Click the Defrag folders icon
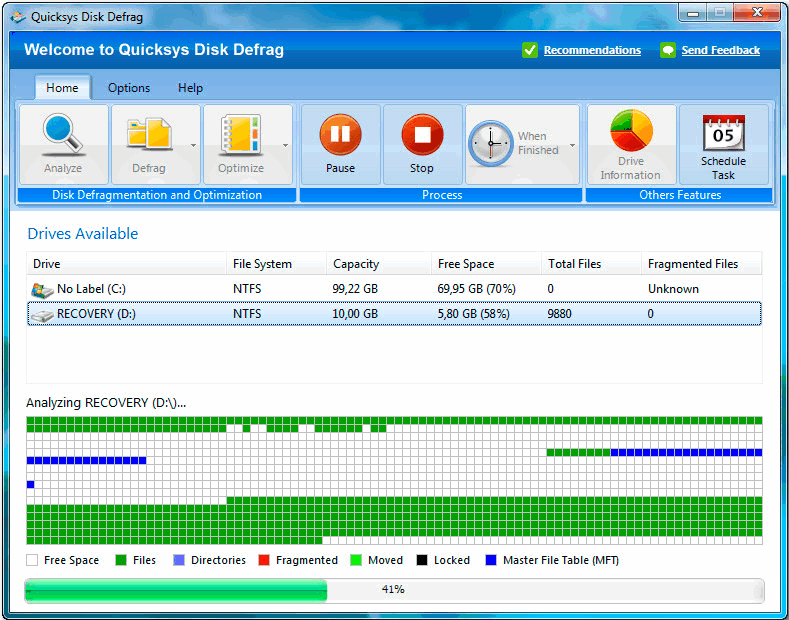 pos(149,134)
